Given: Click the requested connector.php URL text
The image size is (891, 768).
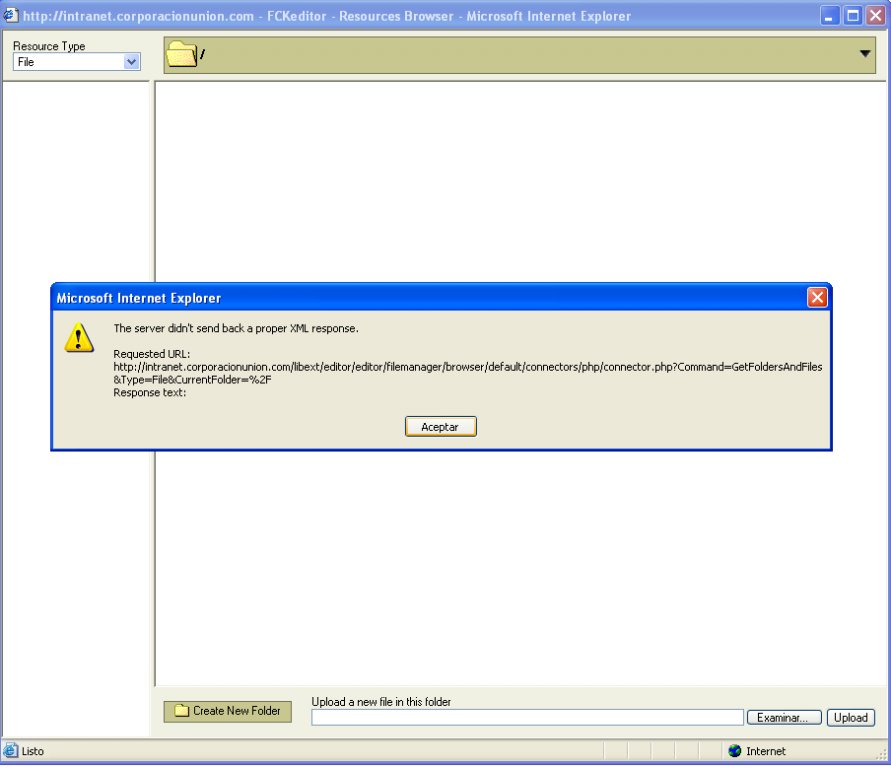Looking at the screenshot, I should 468,373.
